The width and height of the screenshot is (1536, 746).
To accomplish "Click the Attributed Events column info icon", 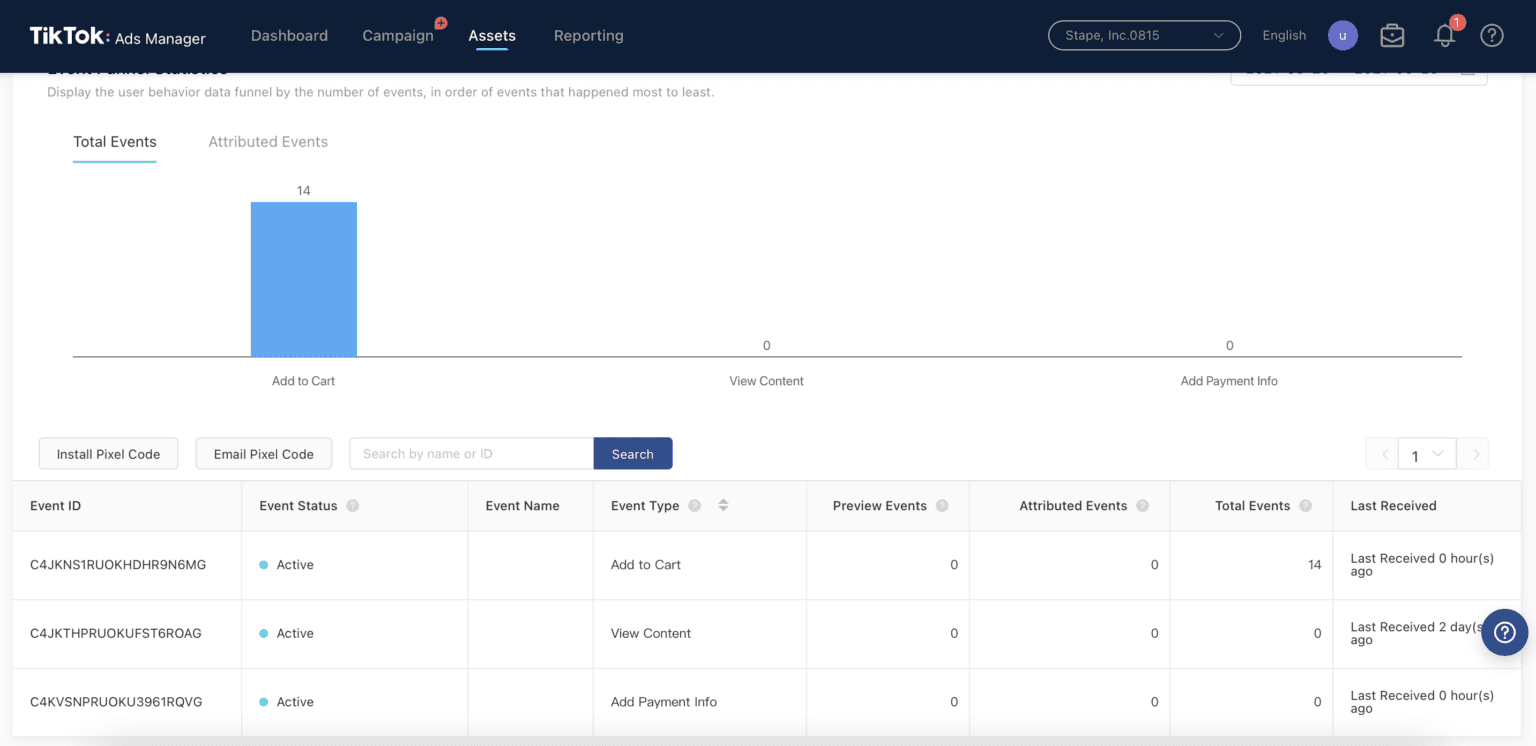I will [1142, 506].
